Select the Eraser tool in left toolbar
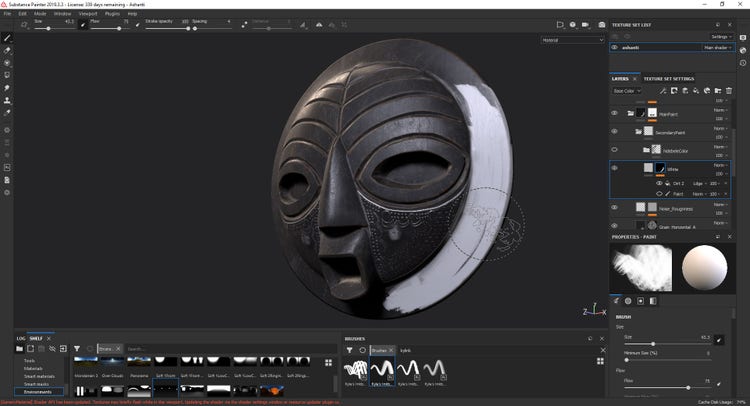The image size is (750, 406). point(8,50)
